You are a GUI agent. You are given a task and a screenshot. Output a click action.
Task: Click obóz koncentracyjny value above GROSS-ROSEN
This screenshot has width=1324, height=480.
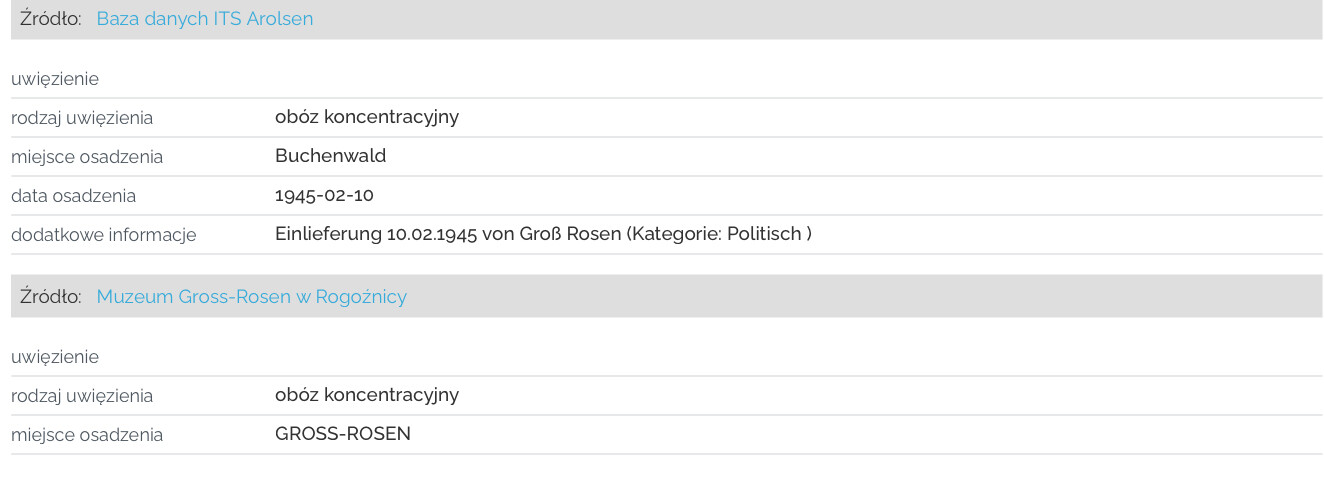click(367, 395)
